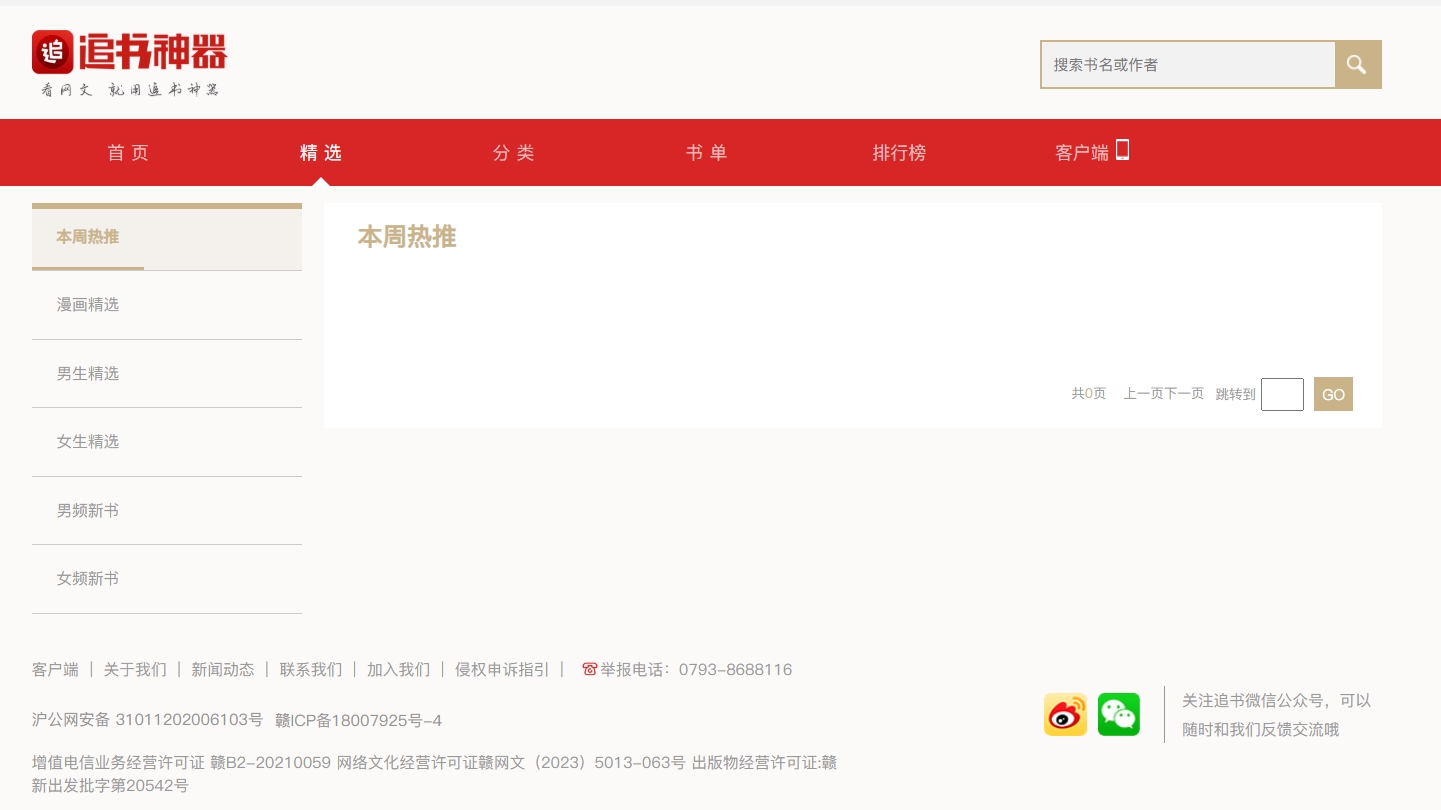
Task: Open the 新闻动态 footer link
Action: (223, 670)
